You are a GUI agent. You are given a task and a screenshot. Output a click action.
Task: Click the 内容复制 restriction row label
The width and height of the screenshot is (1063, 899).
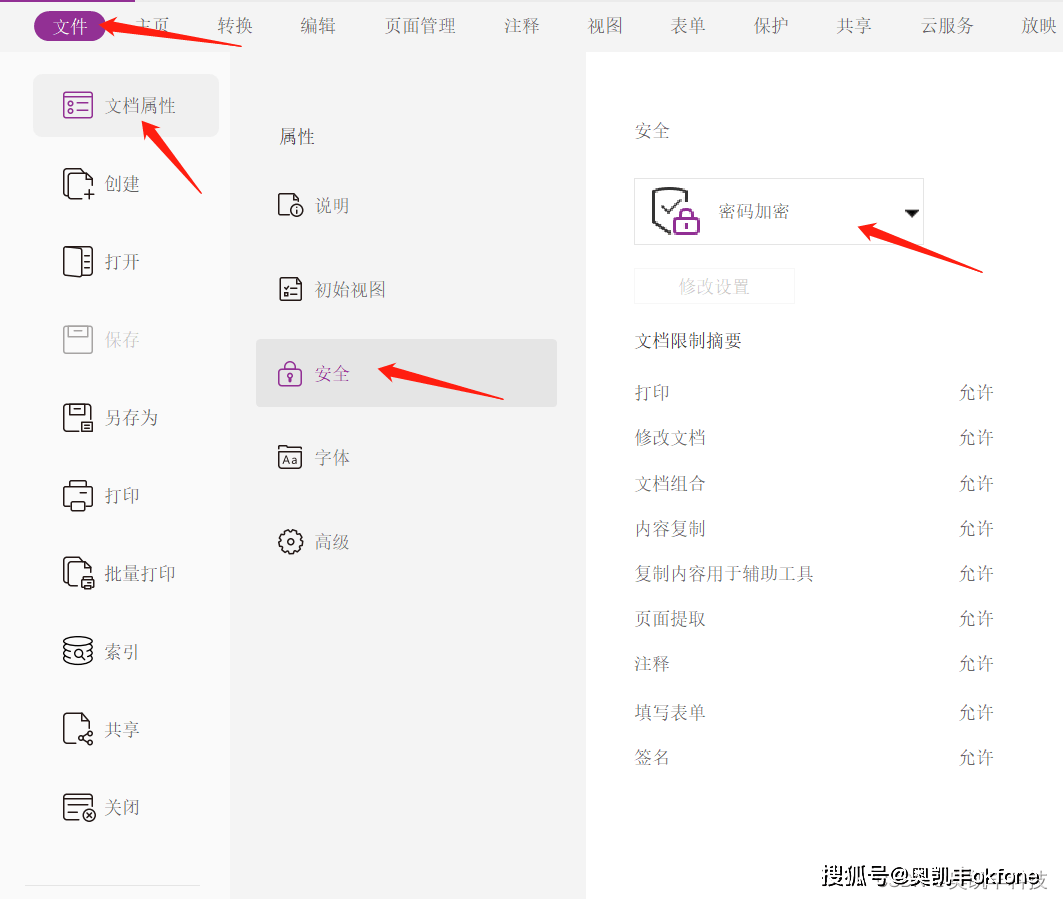[x=670, y=528]
